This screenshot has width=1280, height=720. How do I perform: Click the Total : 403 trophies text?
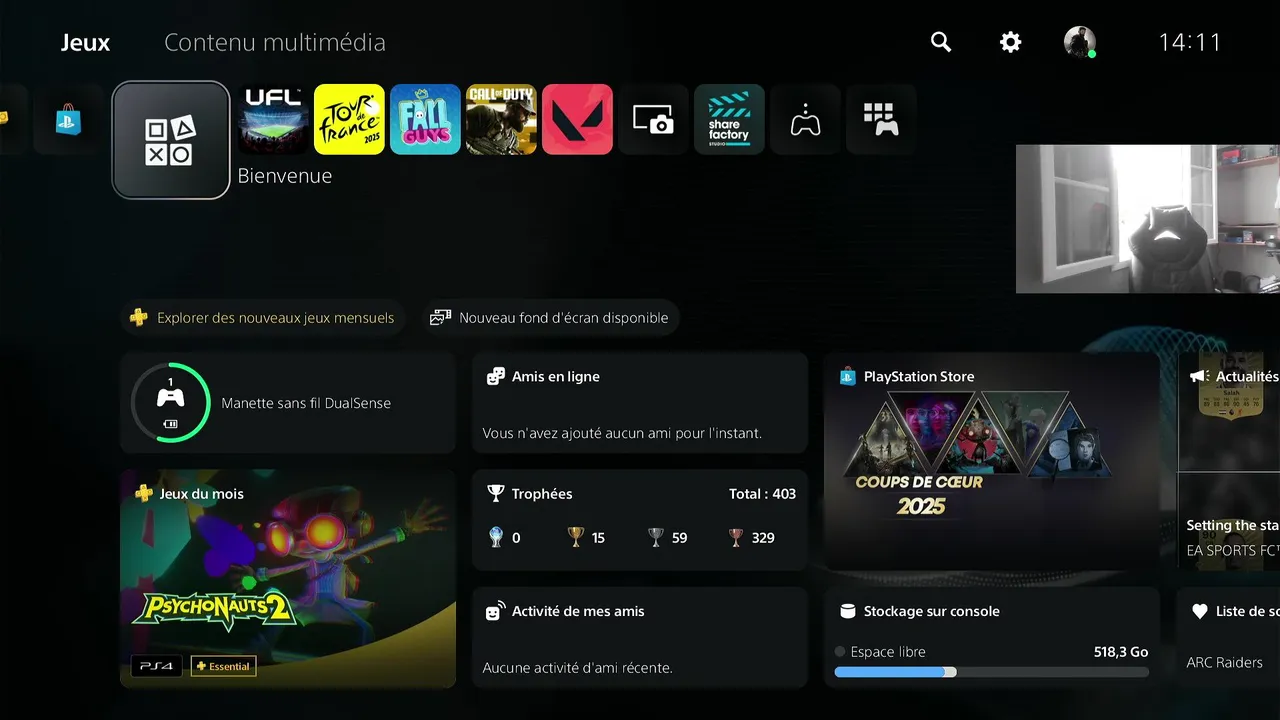click(x=763, y=494)
